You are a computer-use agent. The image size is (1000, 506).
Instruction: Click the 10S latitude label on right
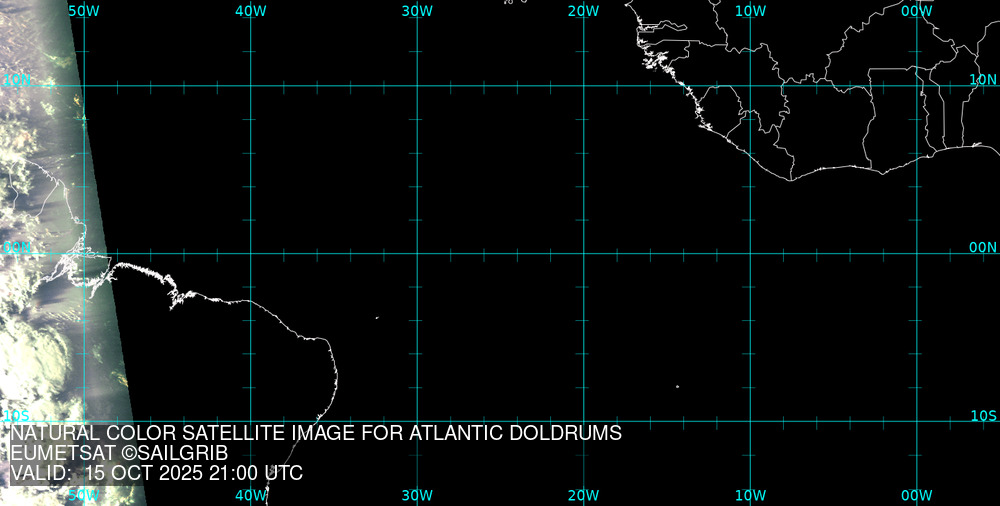(x=983, y=415)
